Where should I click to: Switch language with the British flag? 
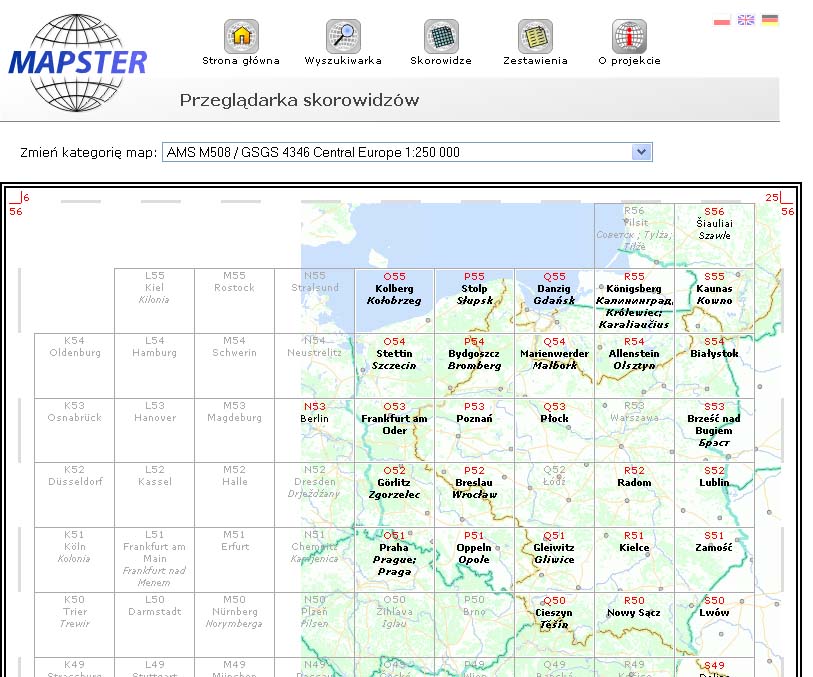tap(746, 20)
